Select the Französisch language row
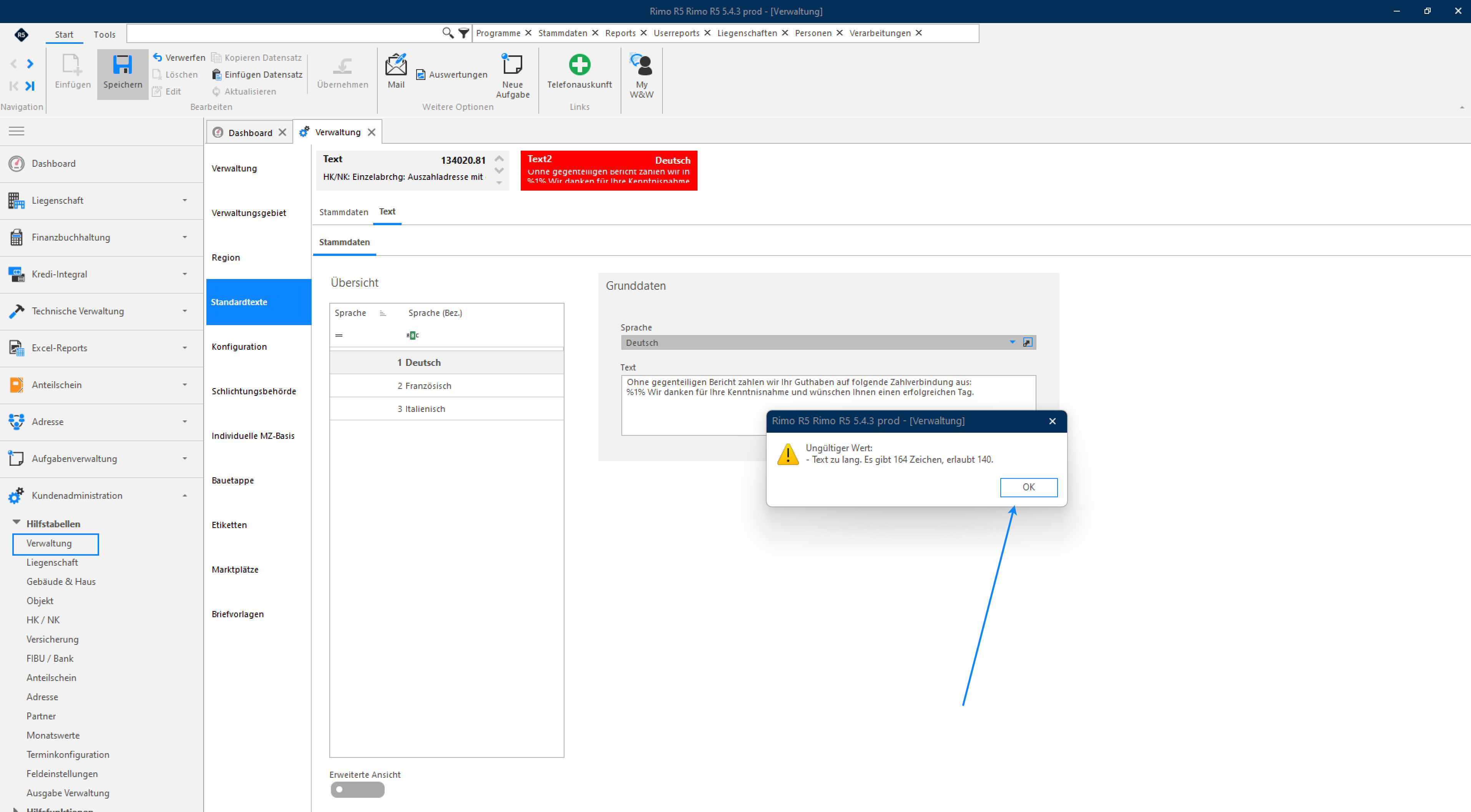 click(447, 386)
